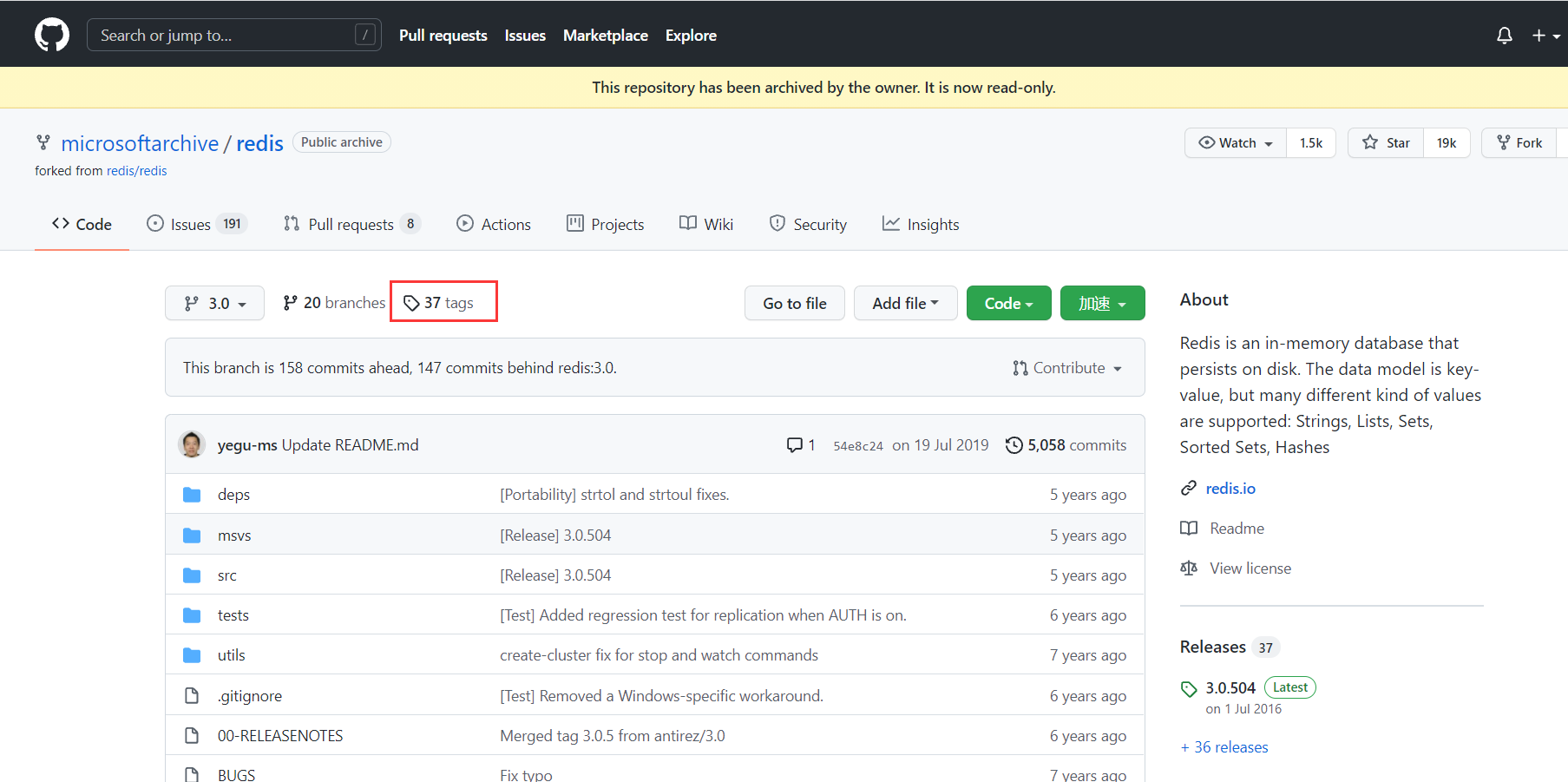View the 37 tags
Viewport: 1568px width, 782px height.
[x=438, y=303]
